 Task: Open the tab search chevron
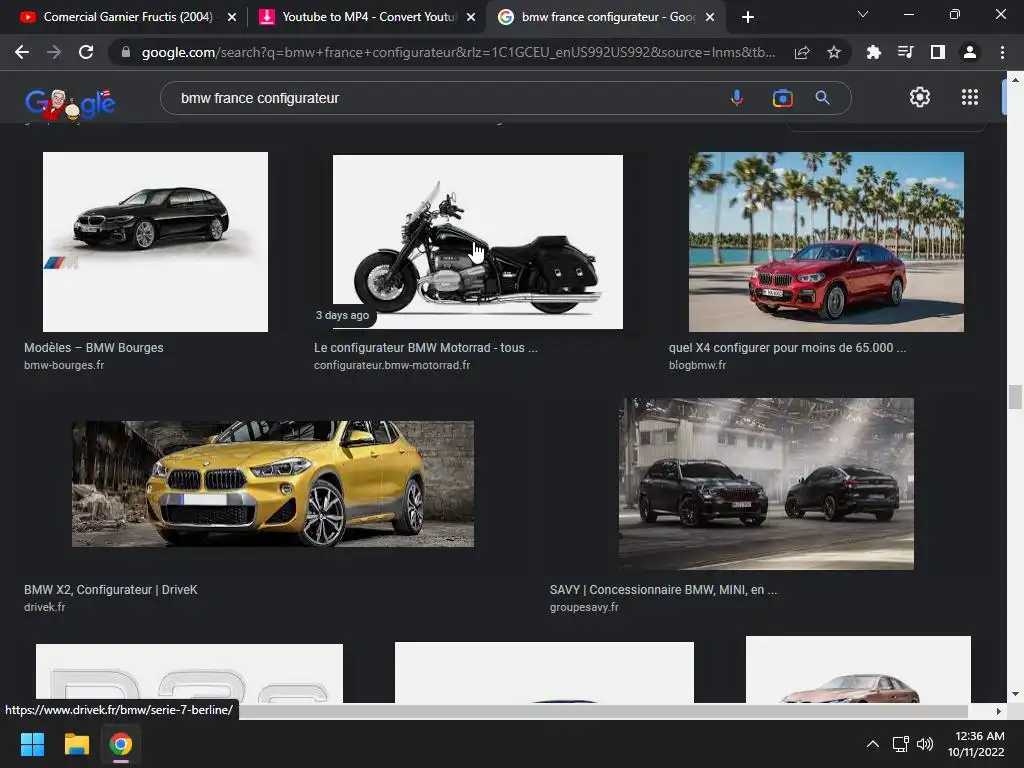(x=863, y=14)
